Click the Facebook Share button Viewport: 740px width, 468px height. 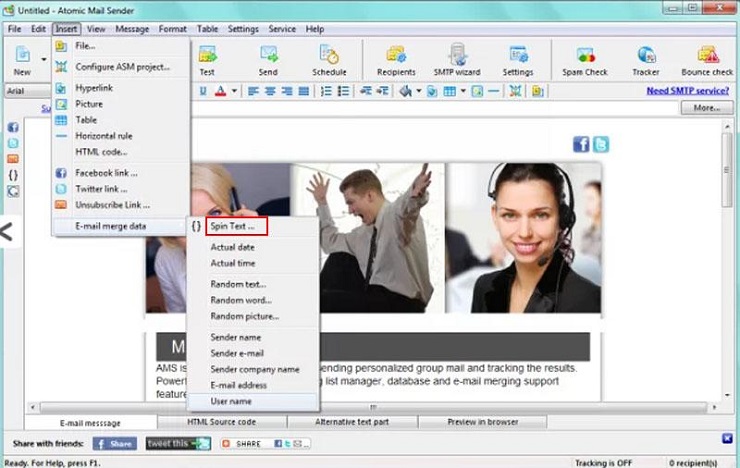click(115, 444)
